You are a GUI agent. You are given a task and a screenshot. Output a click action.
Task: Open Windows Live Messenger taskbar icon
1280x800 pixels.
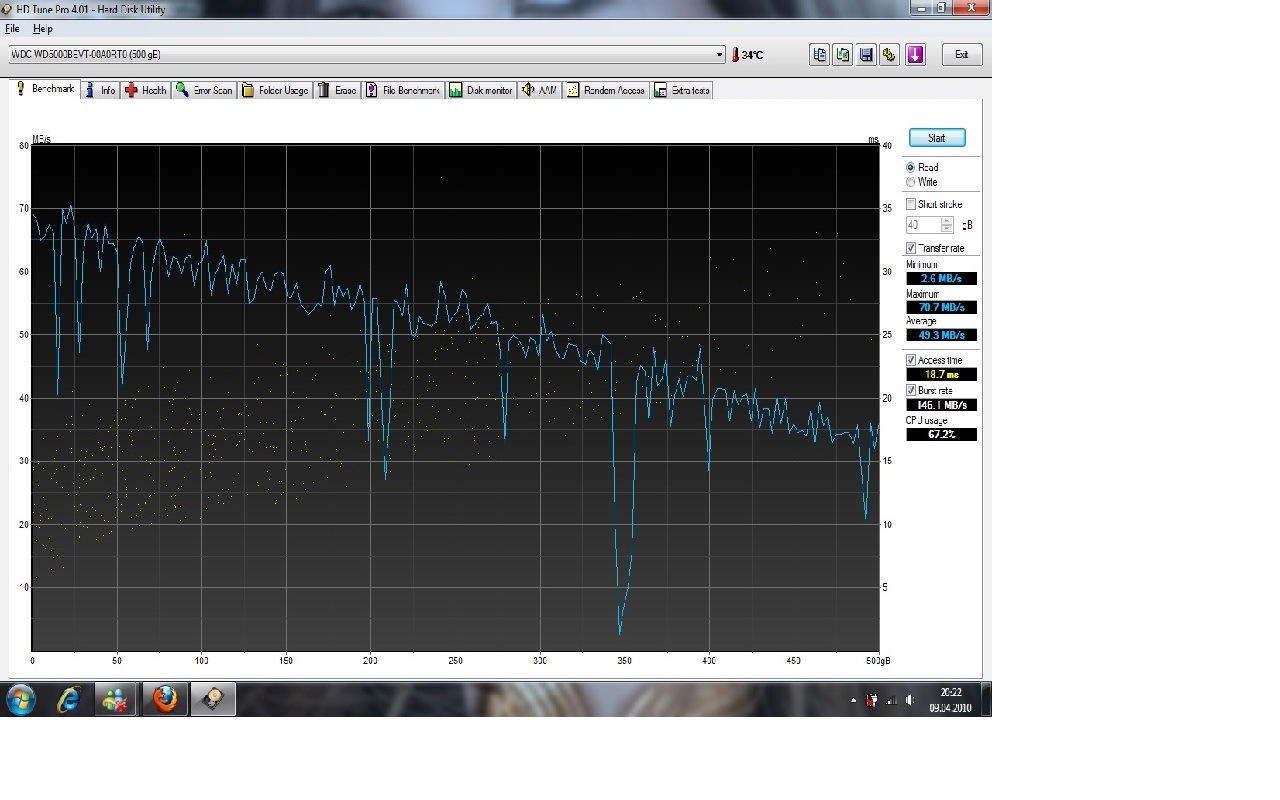pyautogui.click(x=116, y=700)
